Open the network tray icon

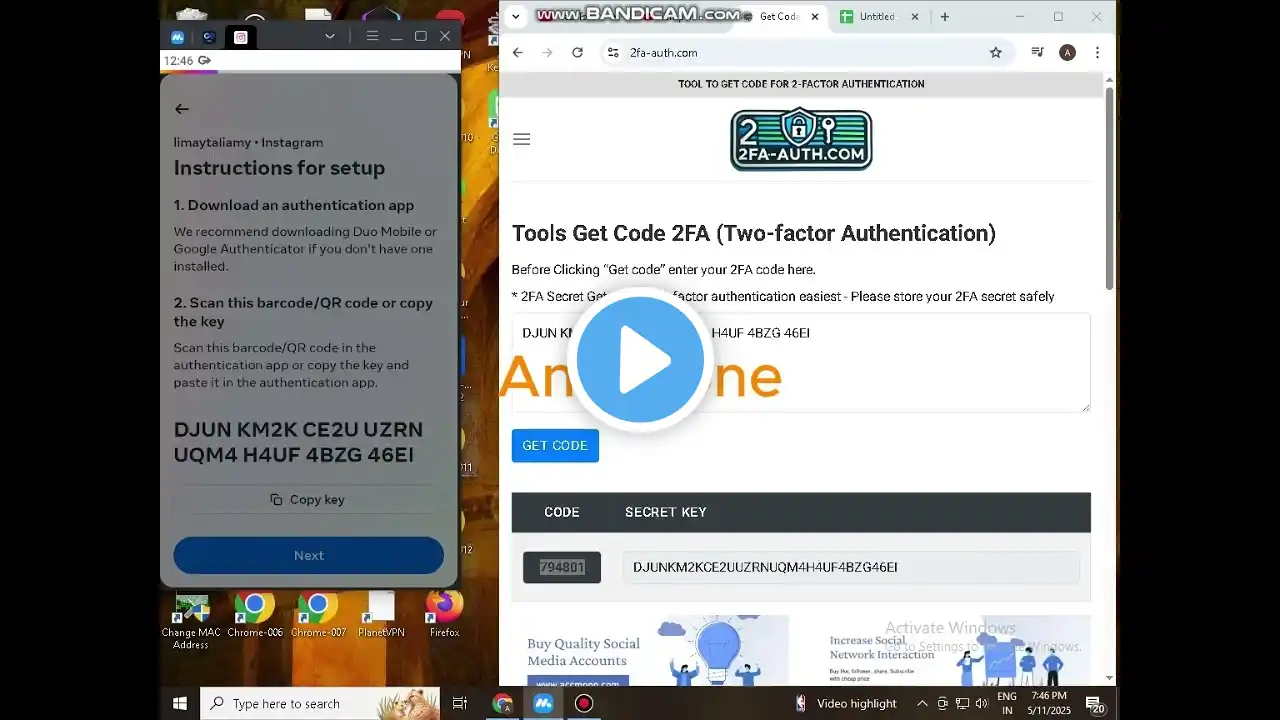tap(962, 704)
